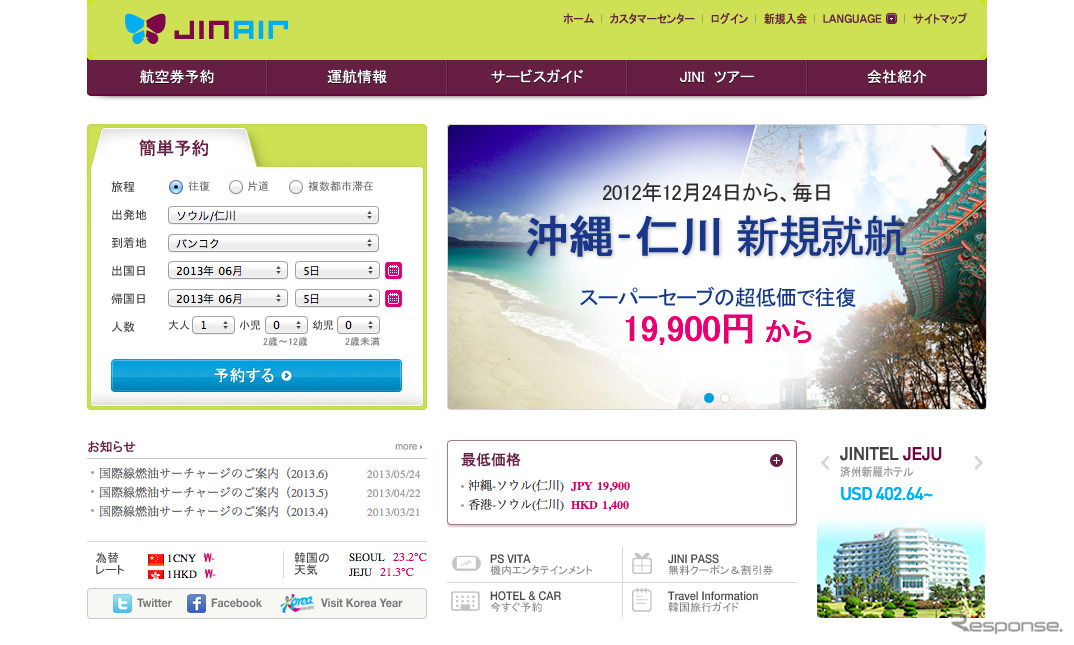Viewport: 1074px width, 645px height.
Task: Open the 航空券予約 menu
Action: point(177,76)
